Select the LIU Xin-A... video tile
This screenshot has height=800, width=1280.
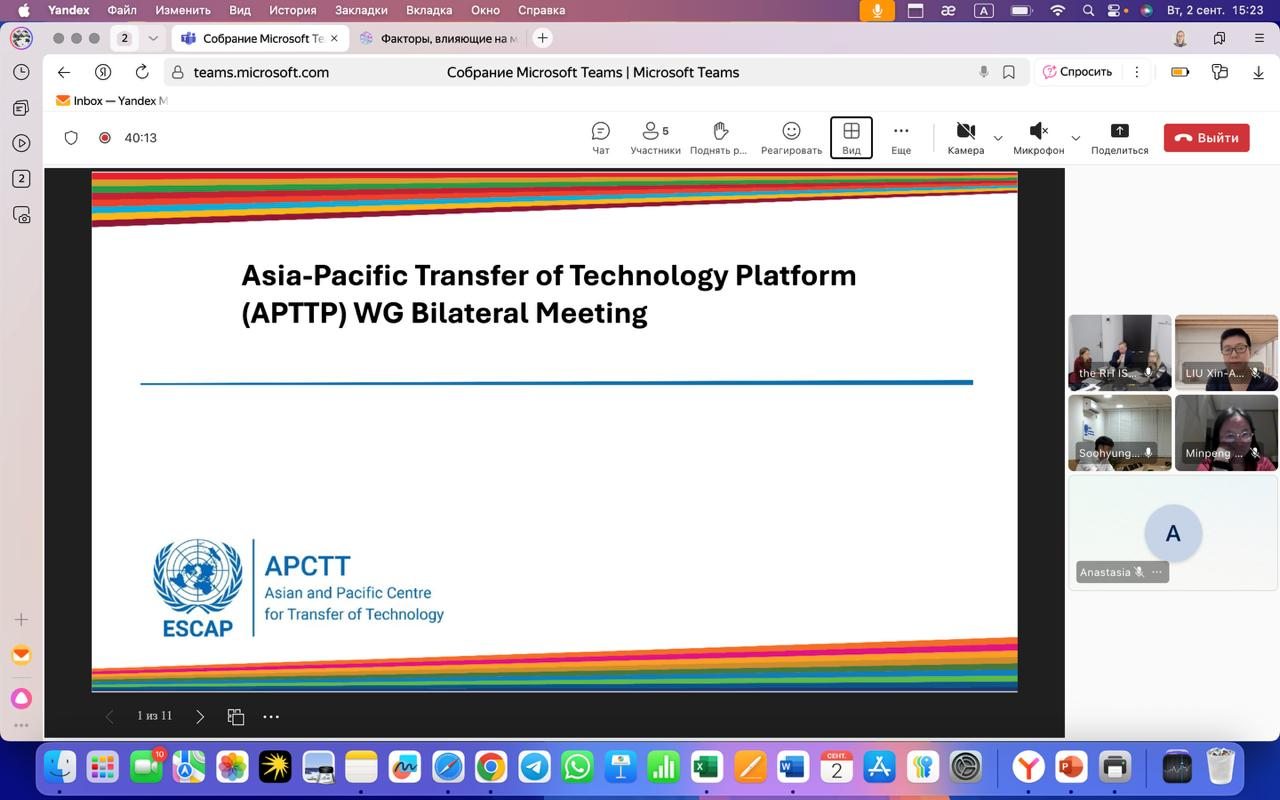click(1226, 353)
